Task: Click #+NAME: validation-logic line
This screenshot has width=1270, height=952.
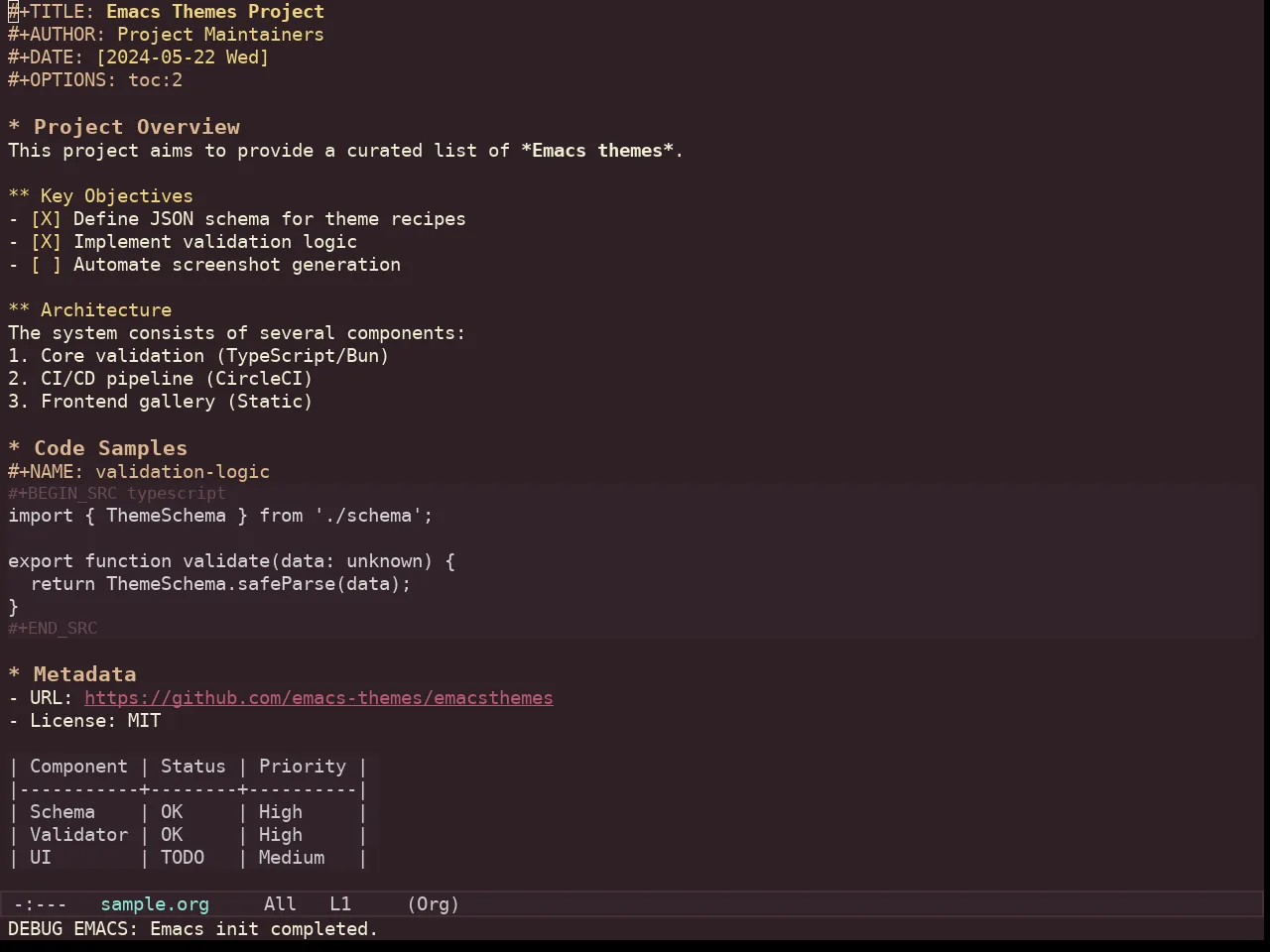Action: 139,472
